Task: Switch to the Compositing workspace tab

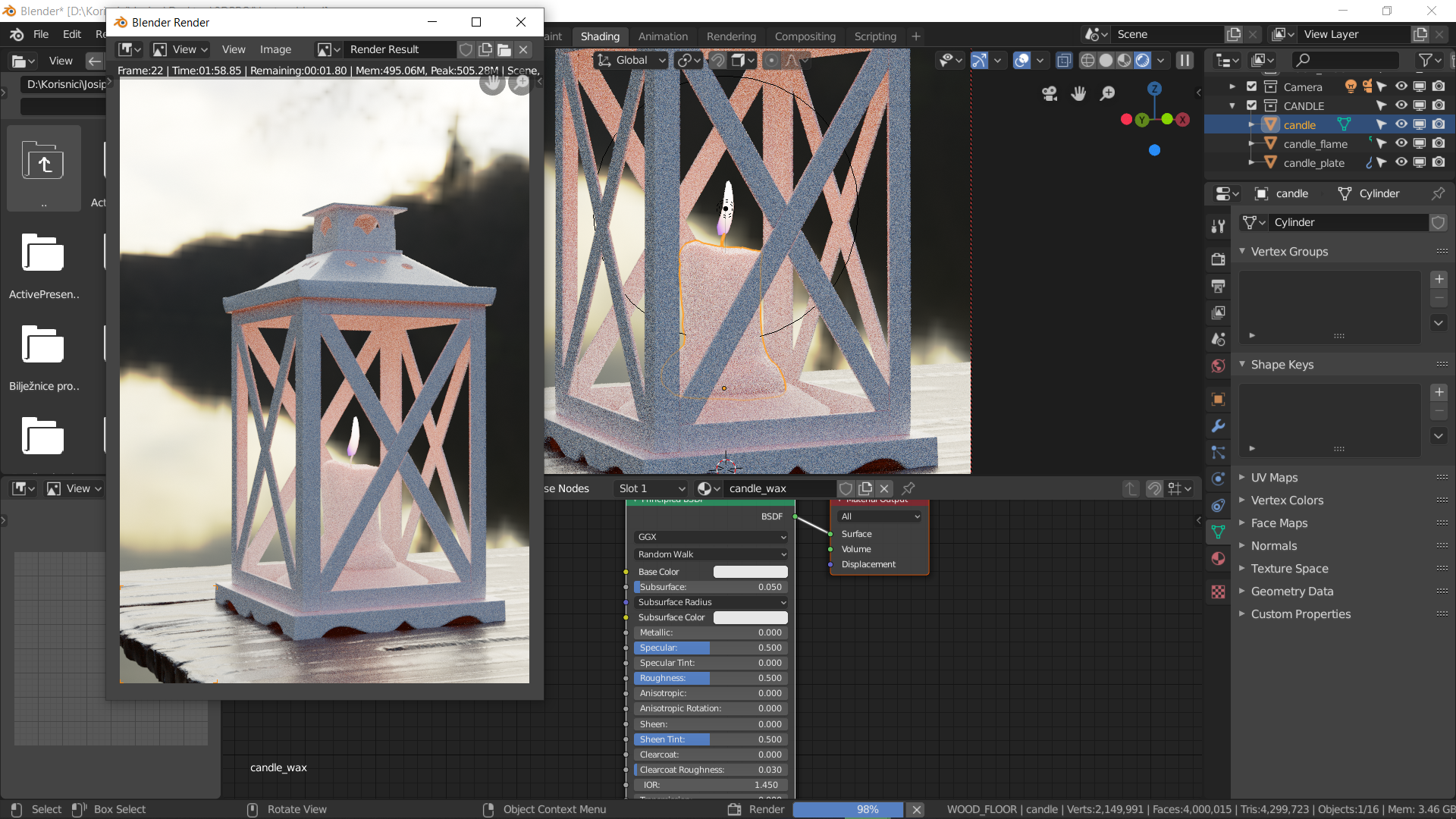Action: click(805, 36)
